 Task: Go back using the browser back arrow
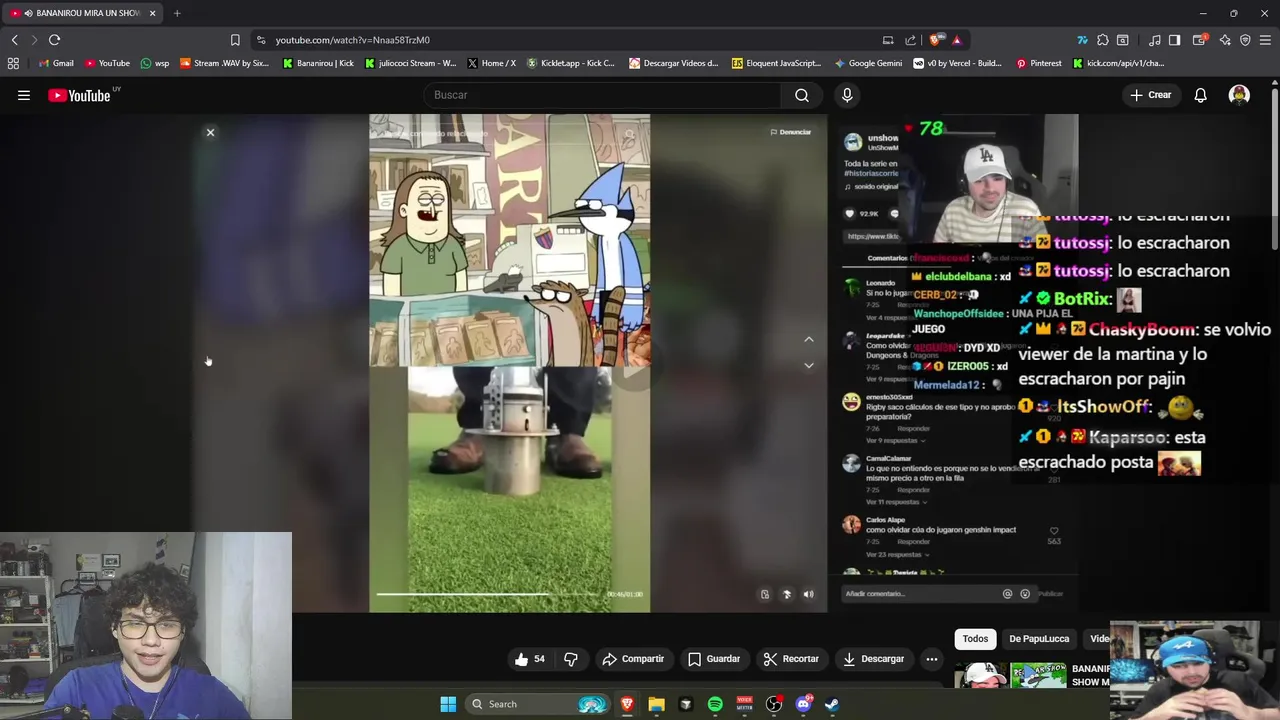click(x=14, y=40)
